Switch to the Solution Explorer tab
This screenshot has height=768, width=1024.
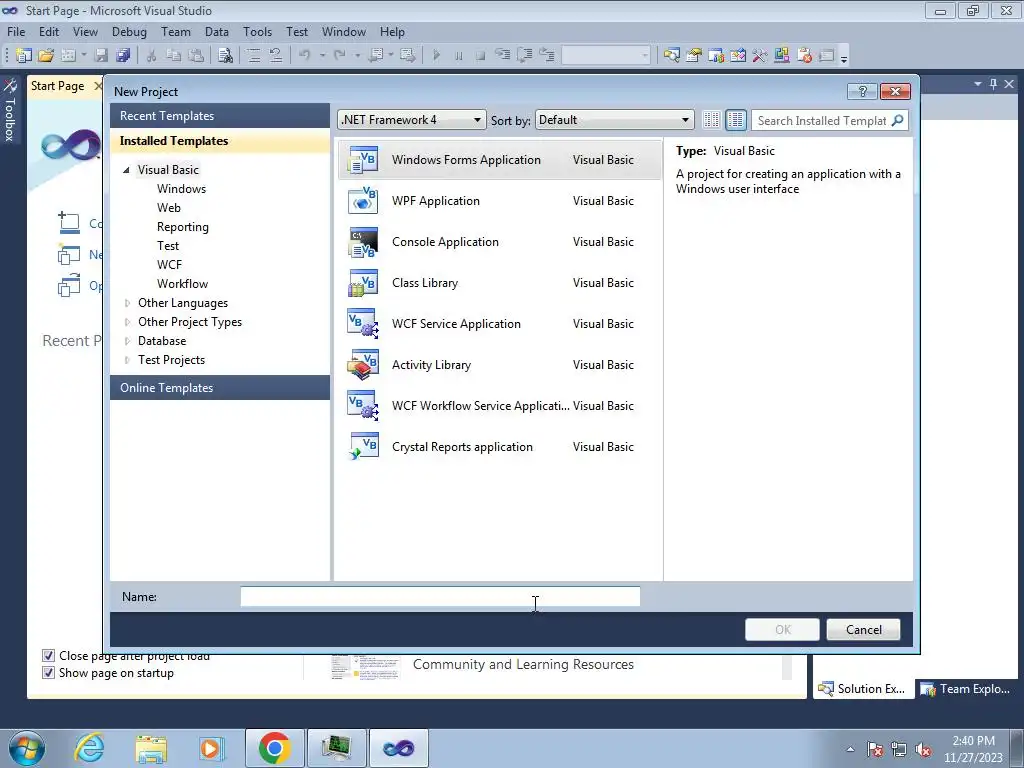click(861, 688)
